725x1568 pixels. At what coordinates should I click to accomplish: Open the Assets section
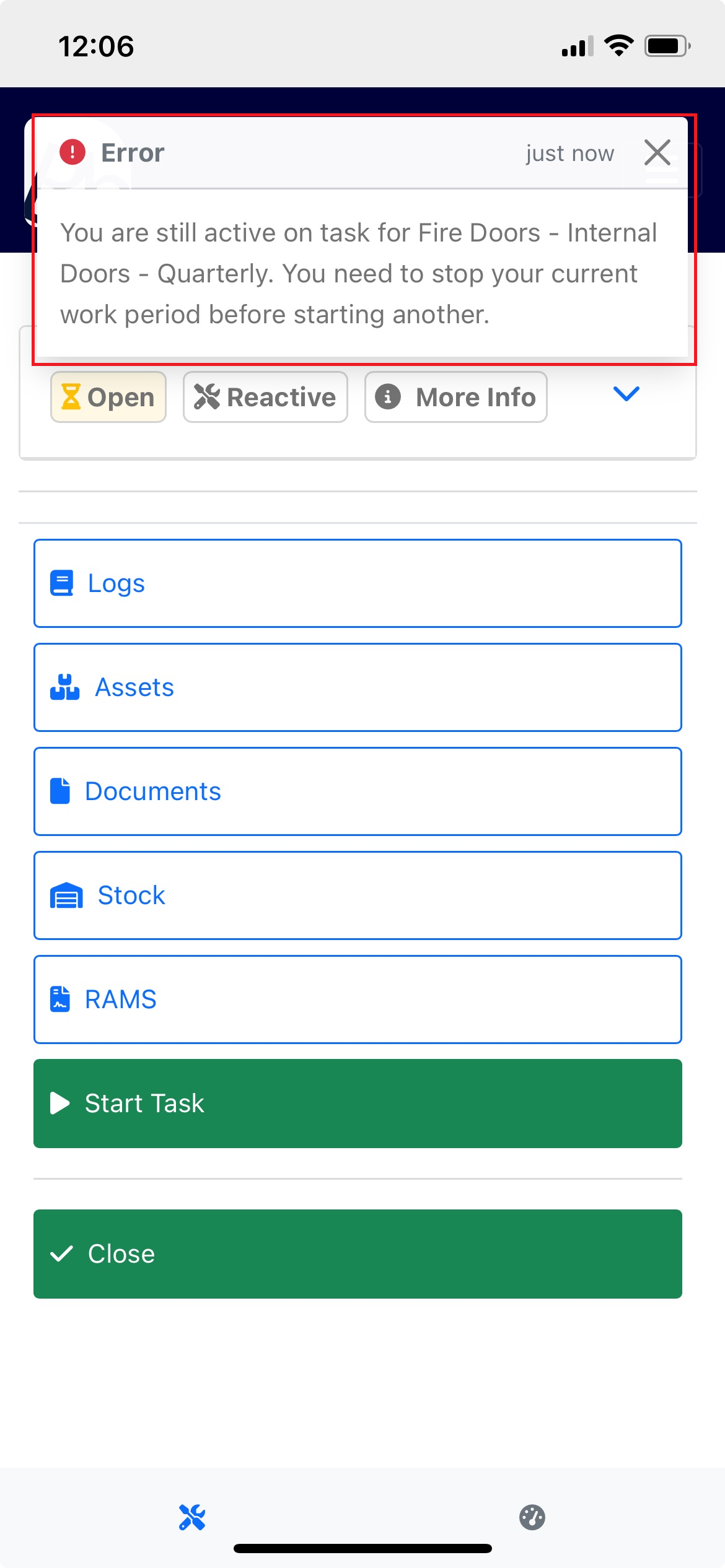pos(358,687)
